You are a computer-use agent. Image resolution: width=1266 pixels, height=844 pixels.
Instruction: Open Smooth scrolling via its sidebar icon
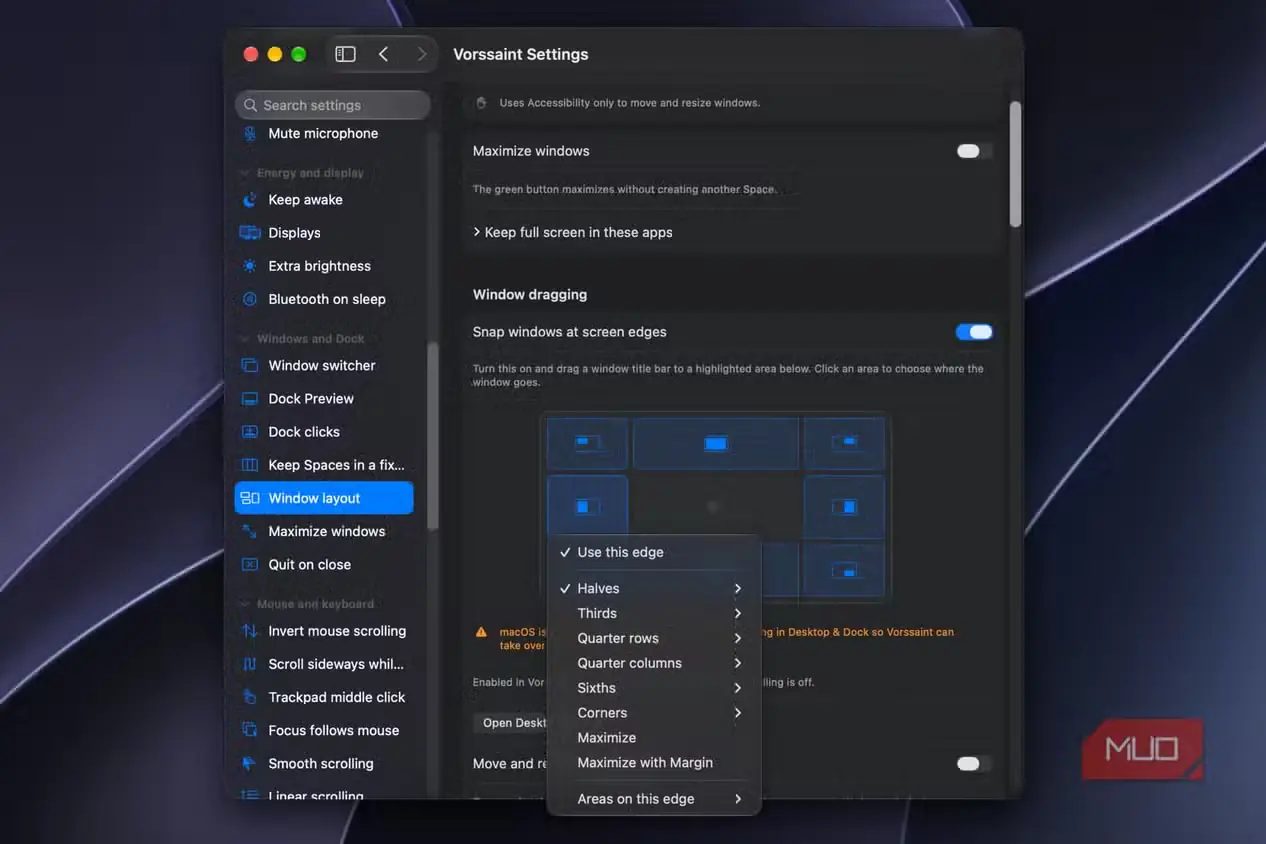coord(250,764)
